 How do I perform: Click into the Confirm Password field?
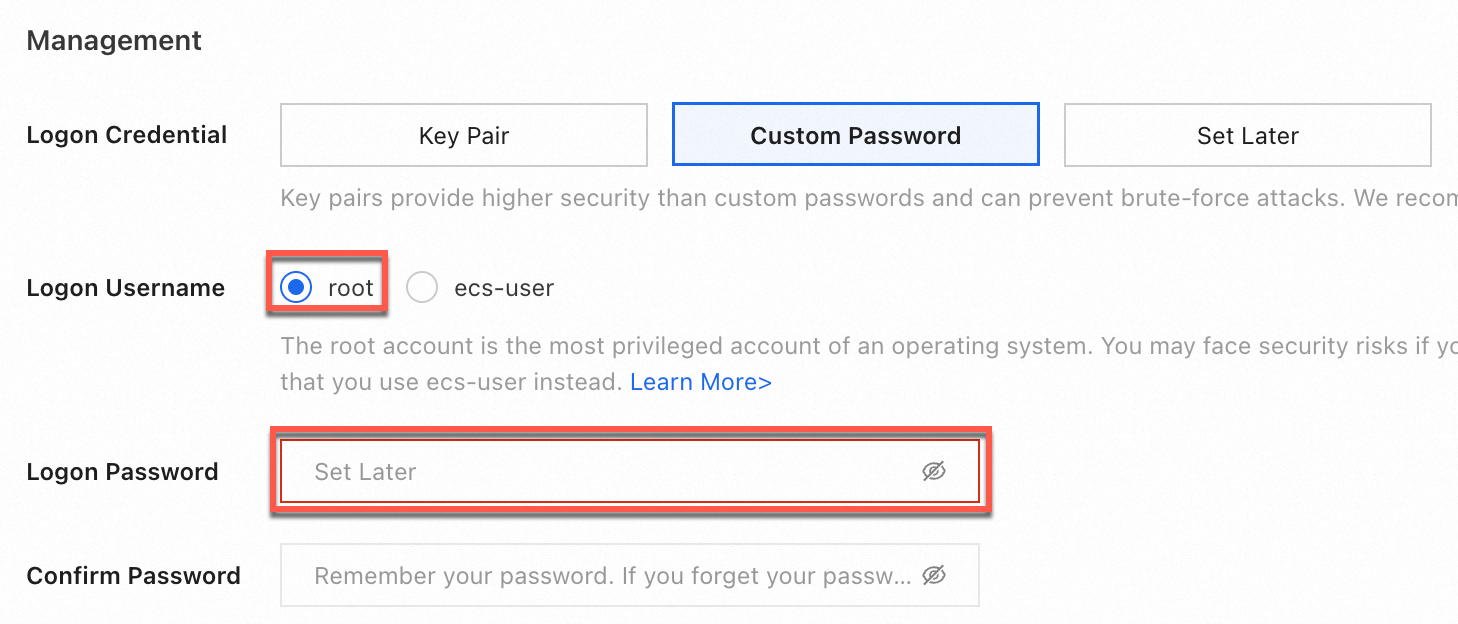pyautogui.click(x=600, y=575)
